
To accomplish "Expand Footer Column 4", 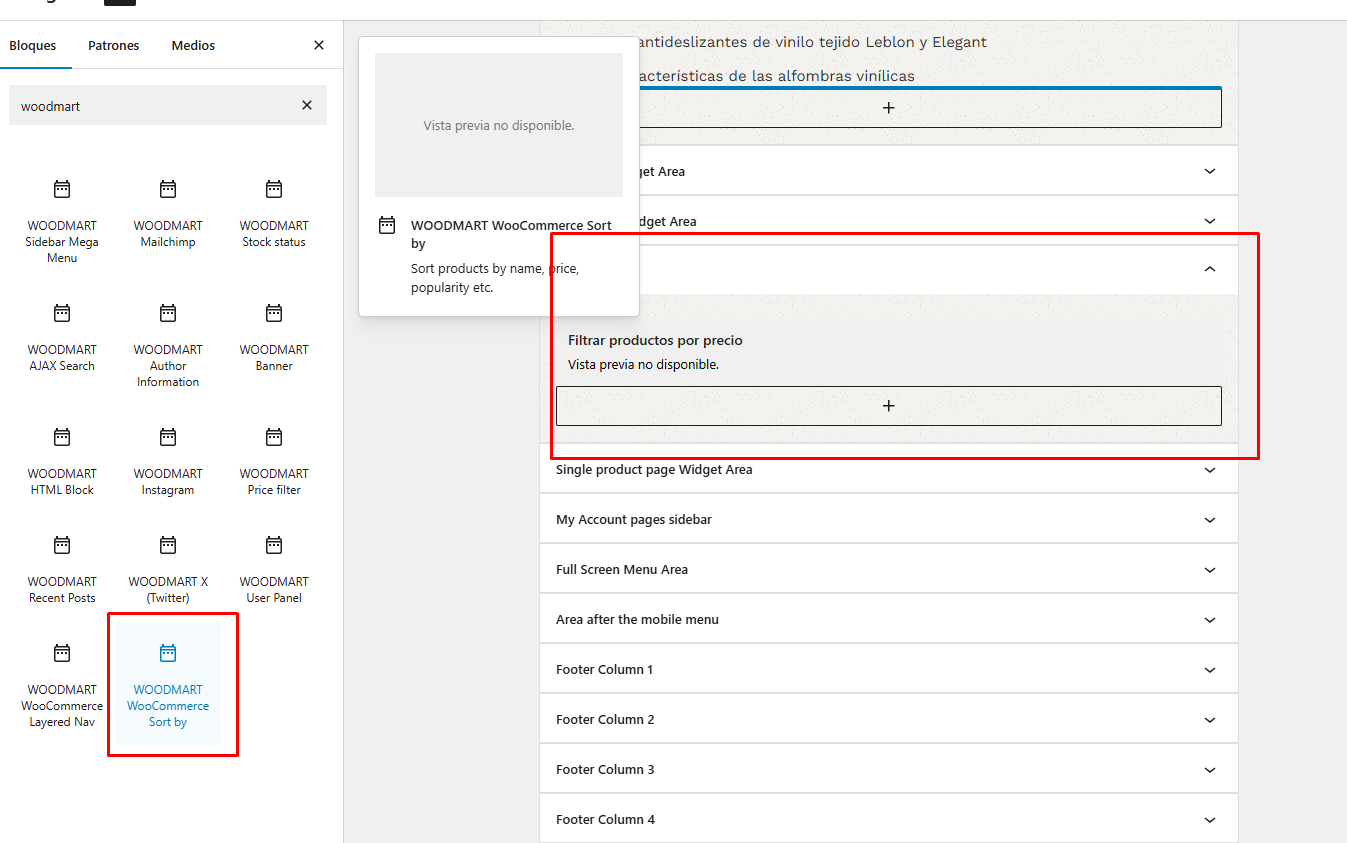I will pyautogui.click(x=889, y=819).
